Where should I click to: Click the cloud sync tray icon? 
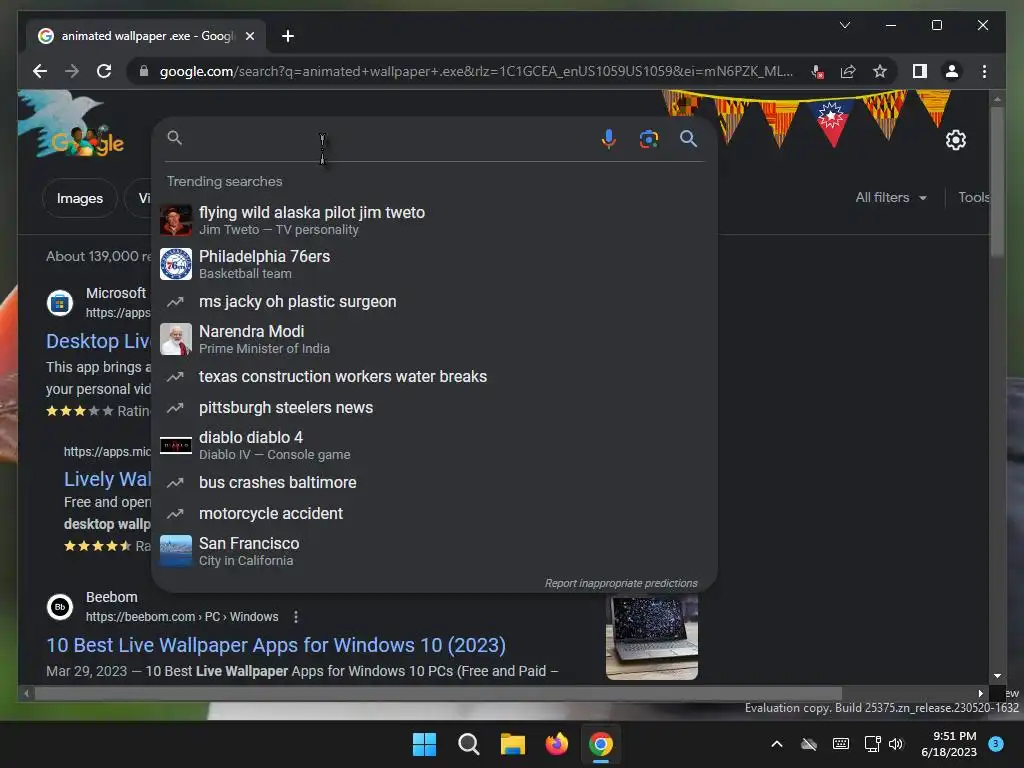pos(809,744)
